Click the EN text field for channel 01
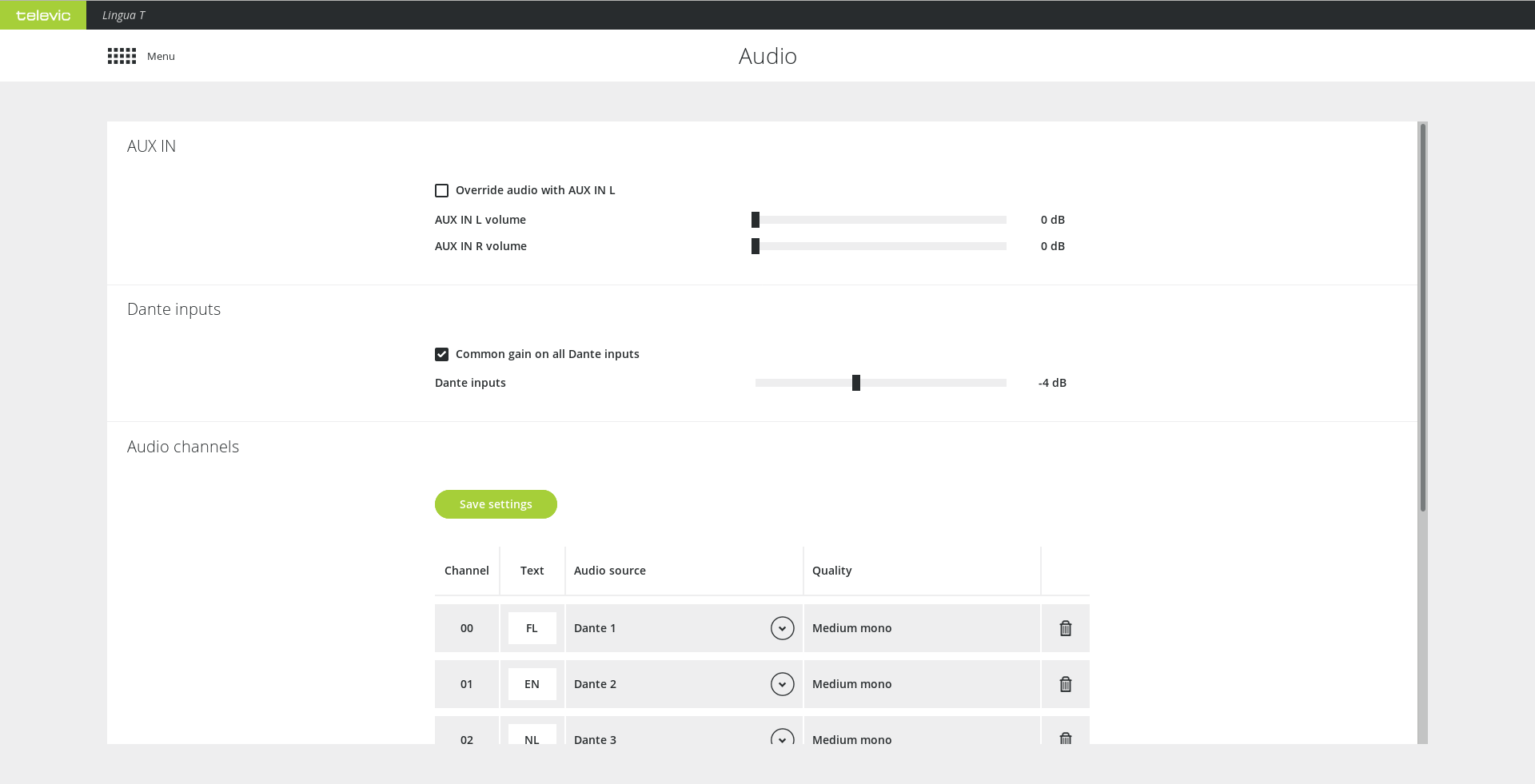This screenshot has width=1535, height=784. [532, 684]
